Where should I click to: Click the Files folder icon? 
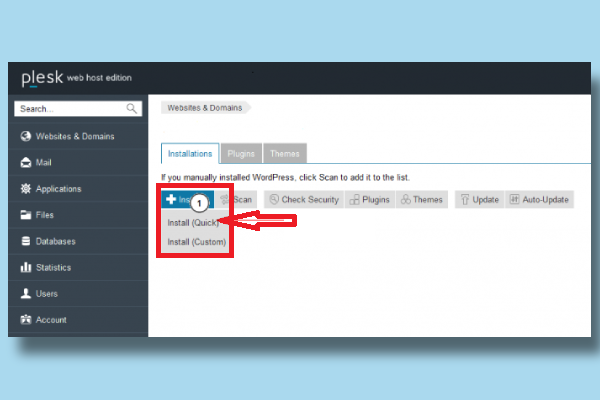tap(26, 215)
